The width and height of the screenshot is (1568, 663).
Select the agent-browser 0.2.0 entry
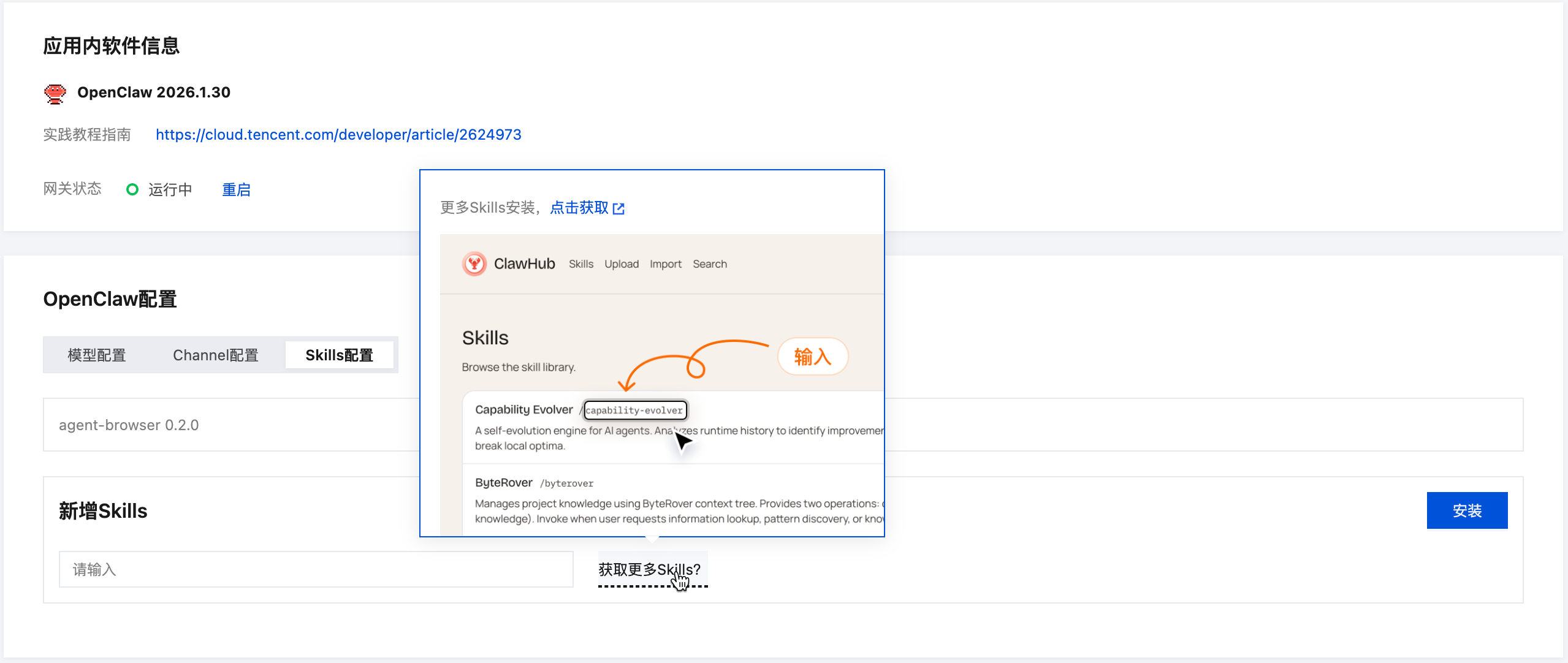coord(128,425)
